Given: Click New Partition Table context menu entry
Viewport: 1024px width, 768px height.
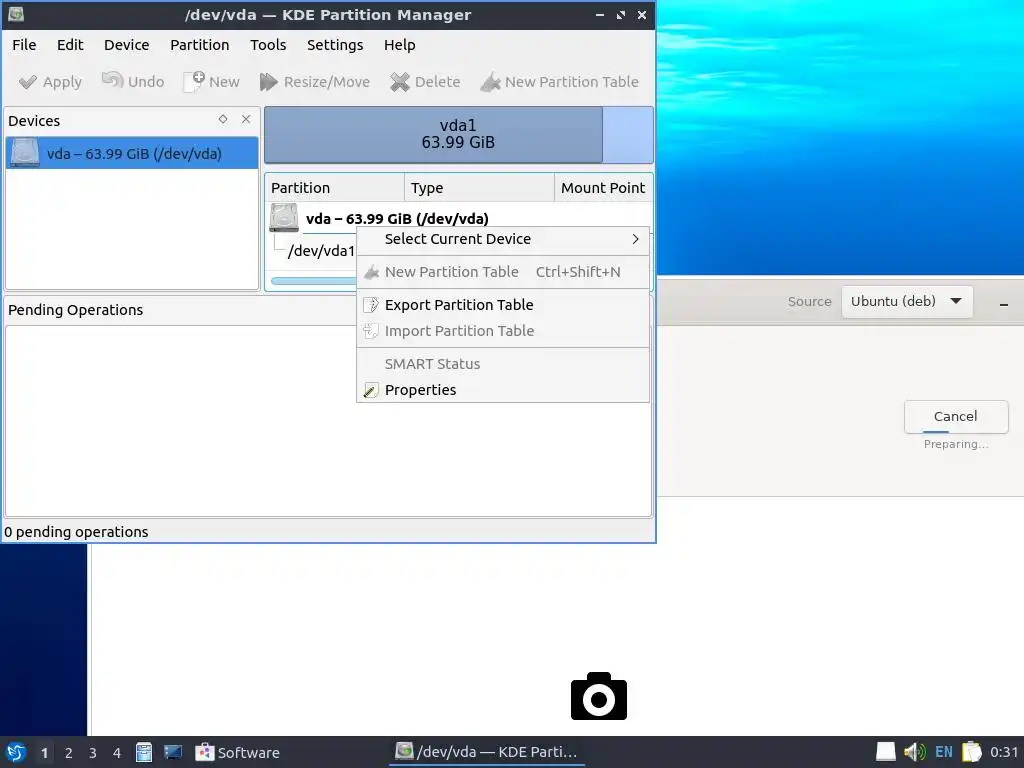Looking at the screenshot, I should (x=503, y=272).
